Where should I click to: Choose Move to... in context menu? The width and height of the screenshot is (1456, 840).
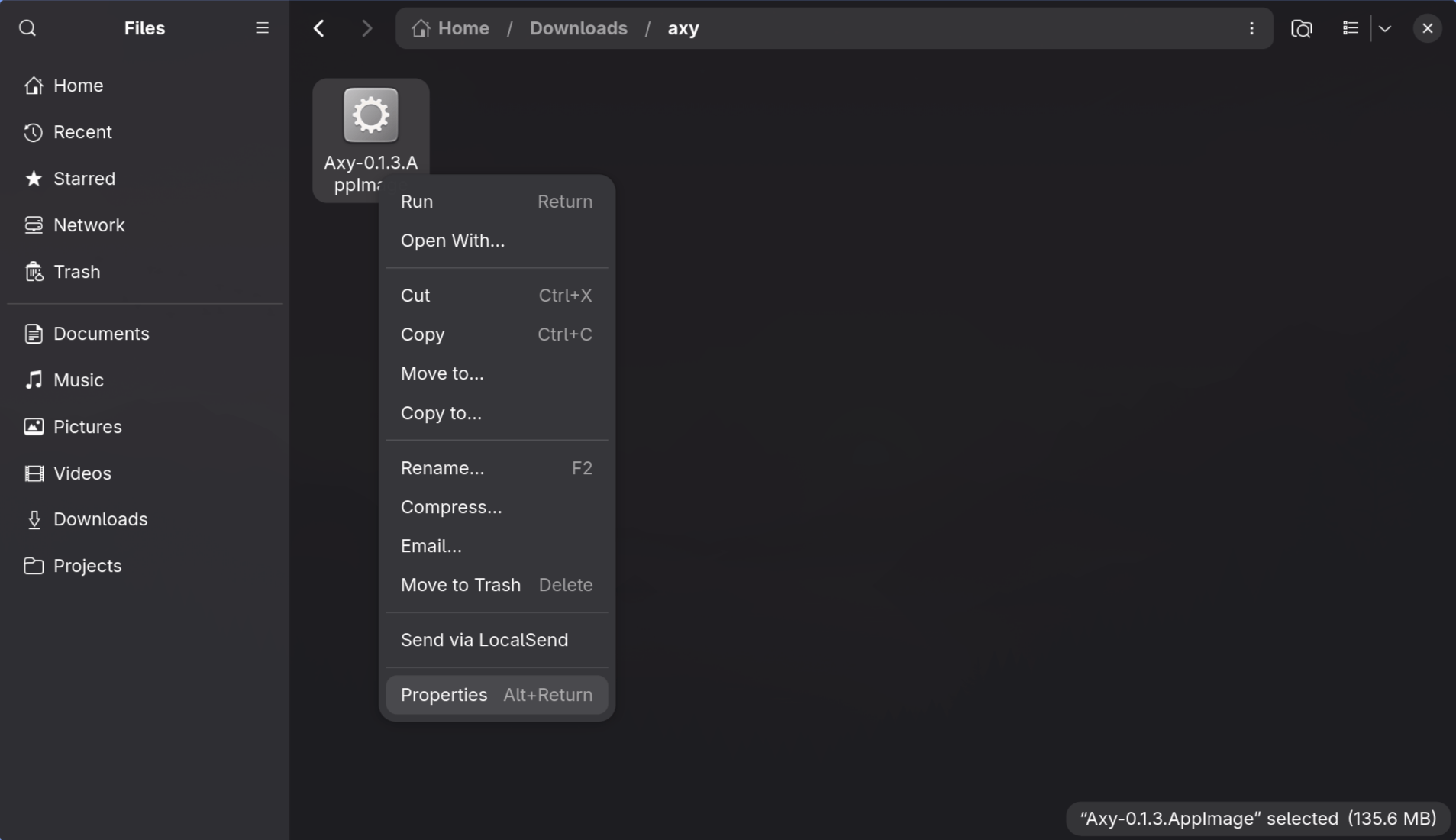[x=497, y=373]
